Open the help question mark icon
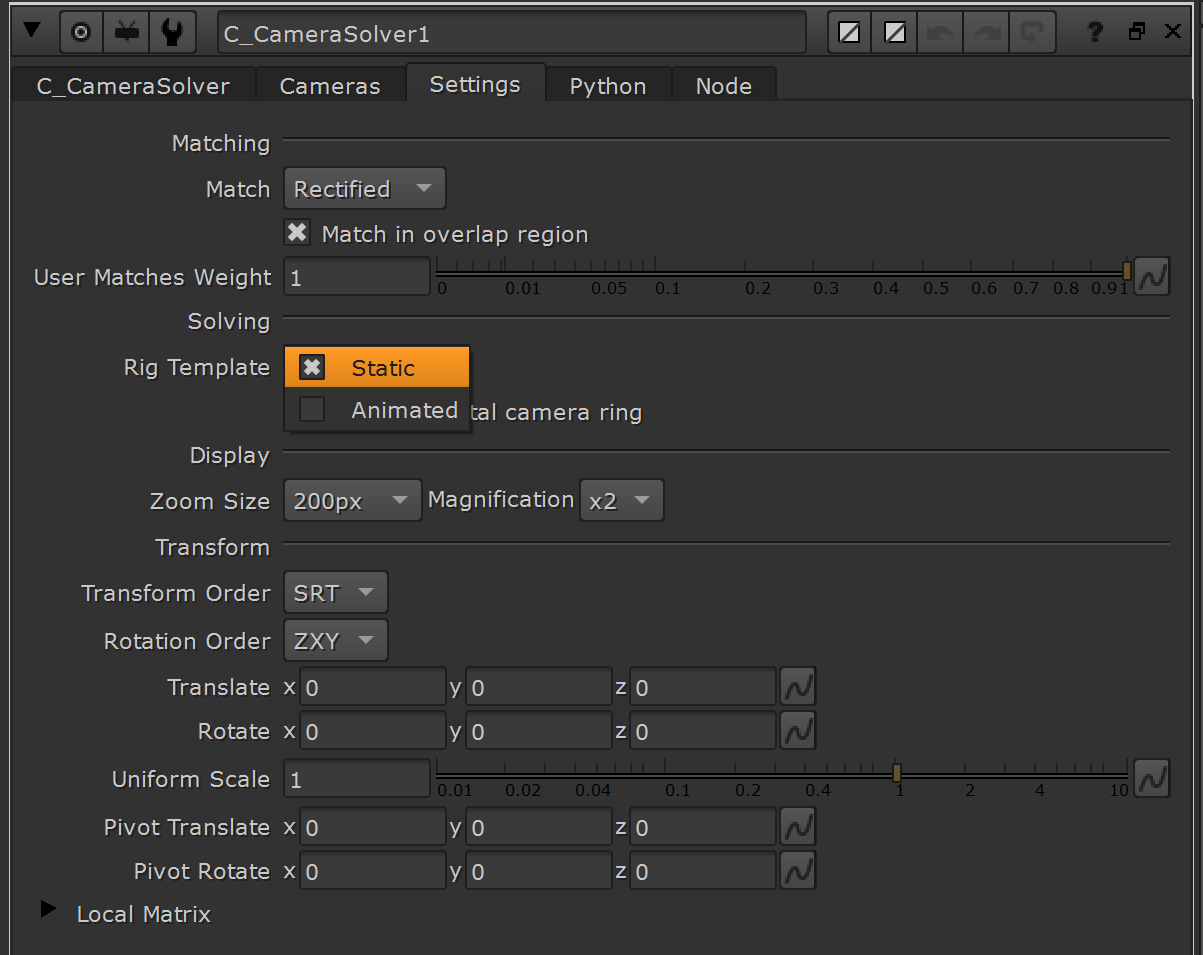 click(x=1095, y=32)
